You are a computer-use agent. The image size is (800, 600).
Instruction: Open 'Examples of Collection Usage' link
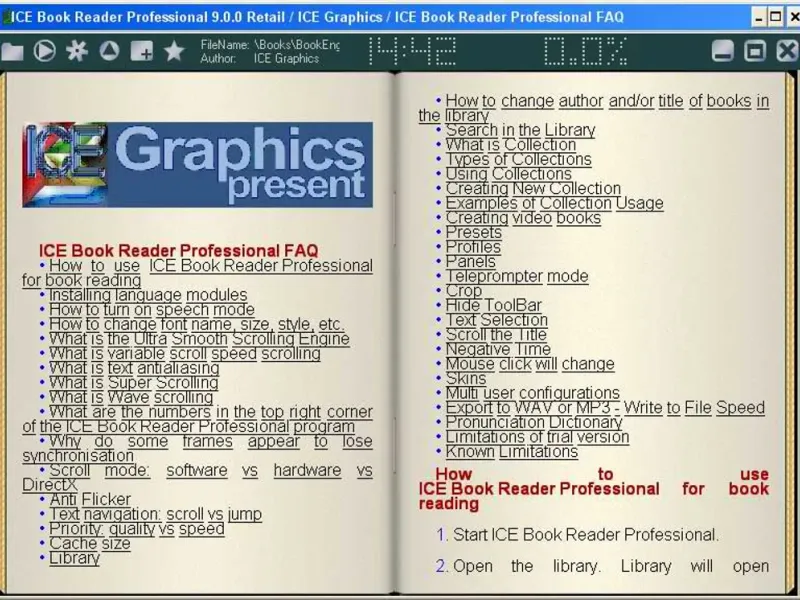pos(555,203)
